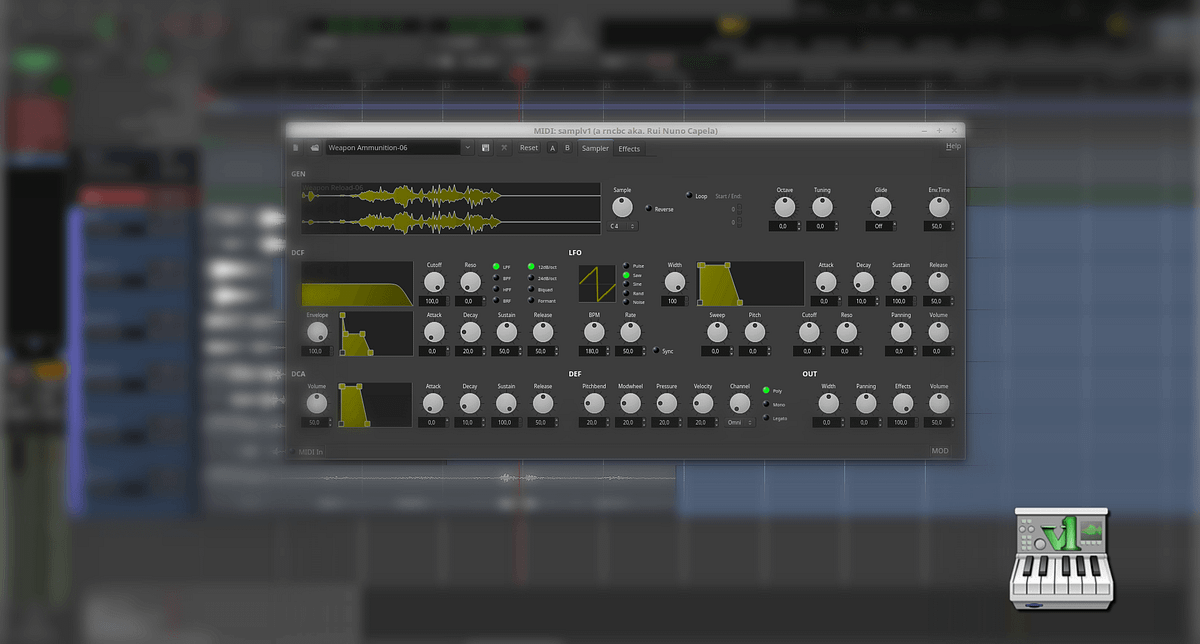Switch to the Effects tab
Screen dimensions: 1200x644
(629, 149)
